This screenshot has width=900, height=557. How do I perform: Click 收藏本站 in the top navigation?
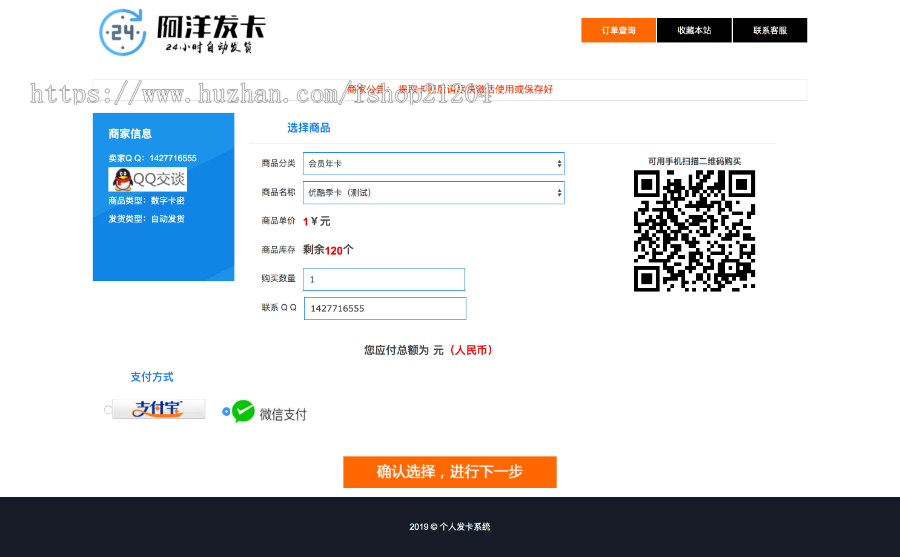(694, 30)
